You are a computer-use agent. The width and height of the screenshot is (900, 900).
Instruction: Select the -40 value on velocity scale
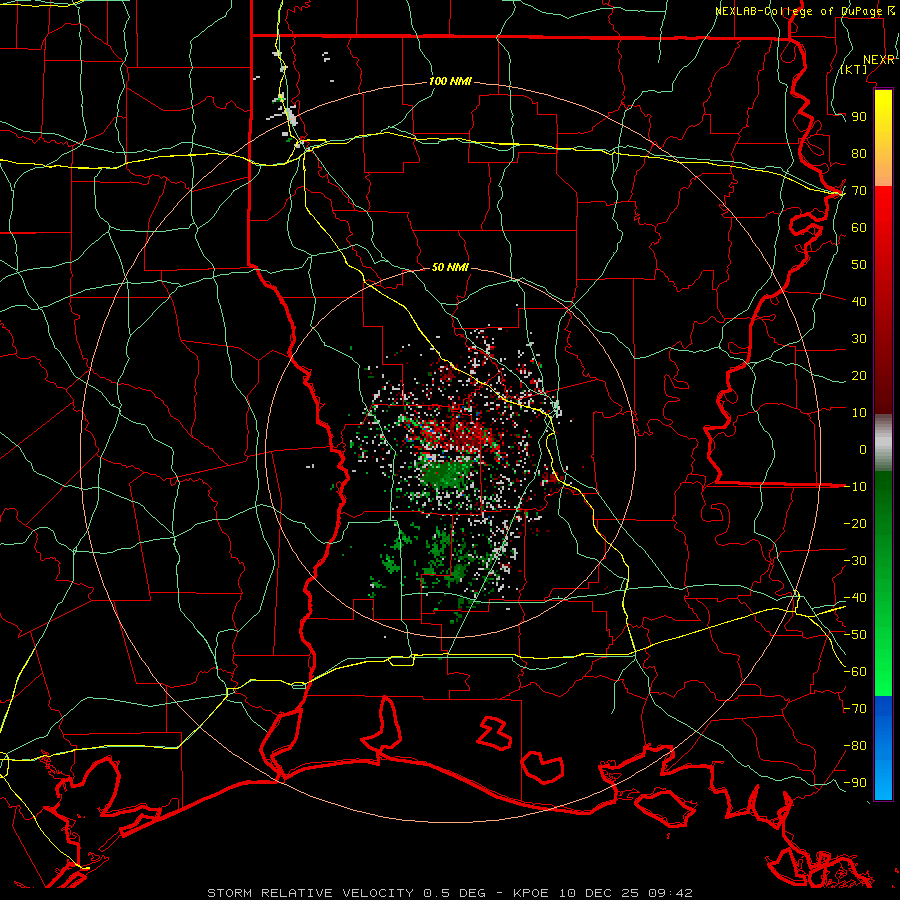[855, 598]
